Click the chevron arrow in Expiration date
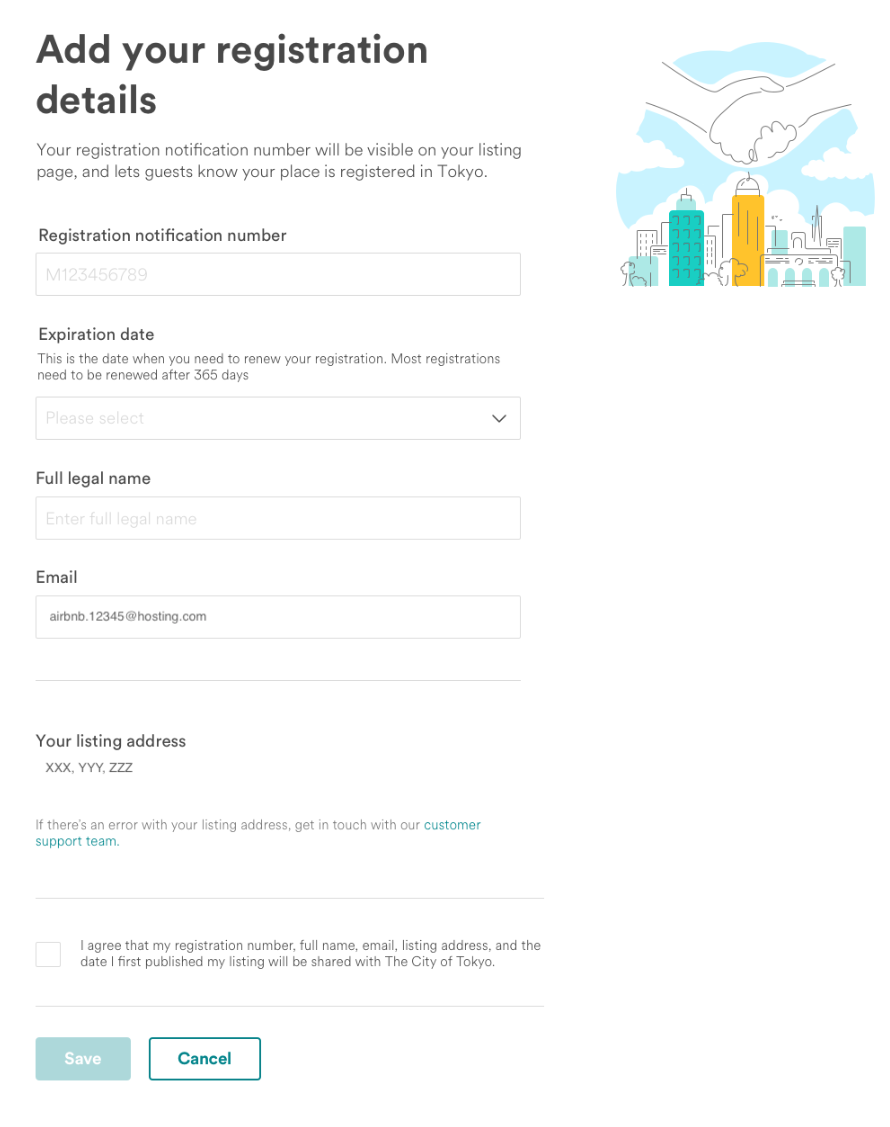 499,418
